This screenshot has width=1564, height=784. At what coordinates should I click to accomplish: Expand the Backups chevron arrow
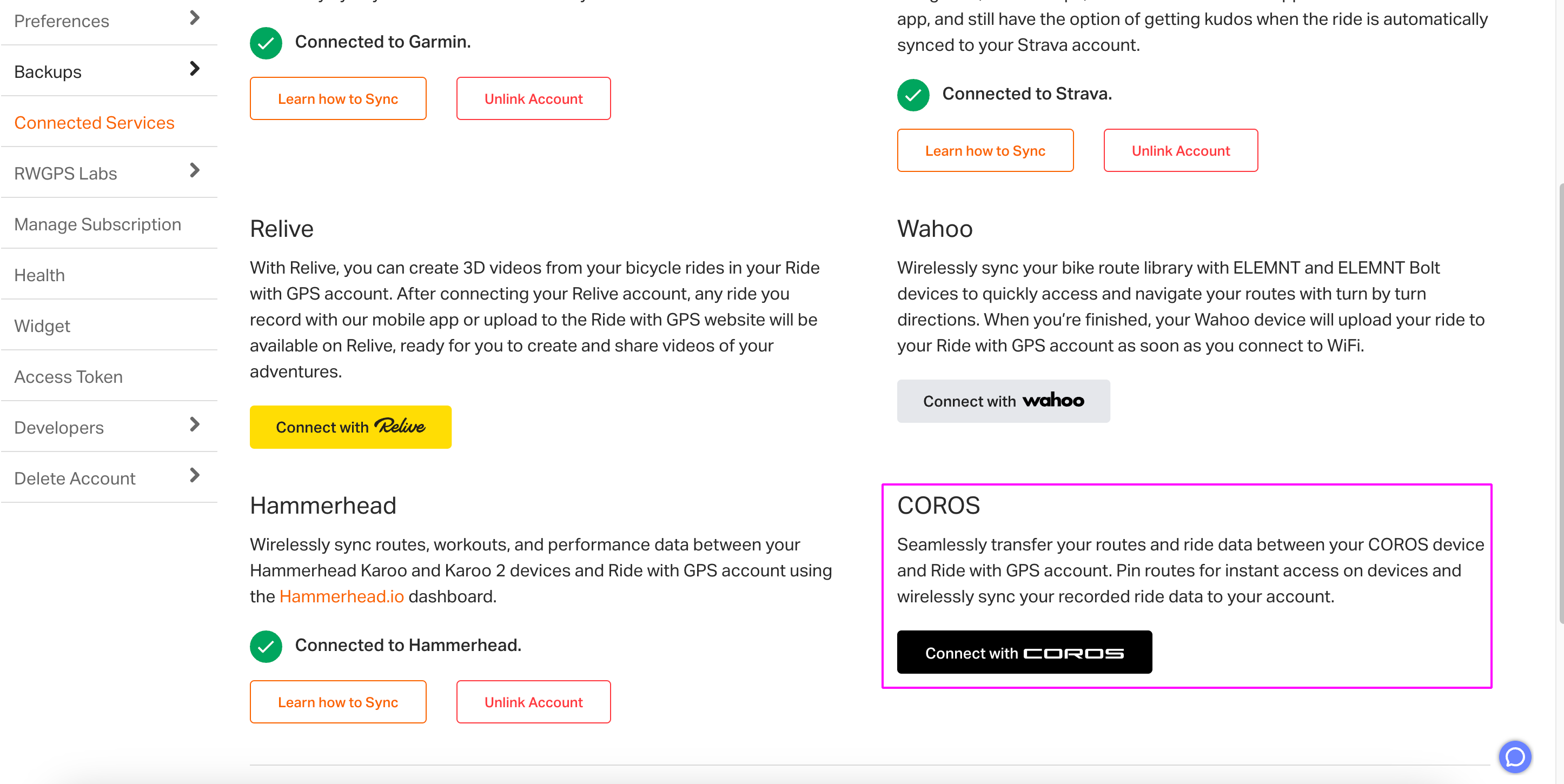(x=194, y=69)
